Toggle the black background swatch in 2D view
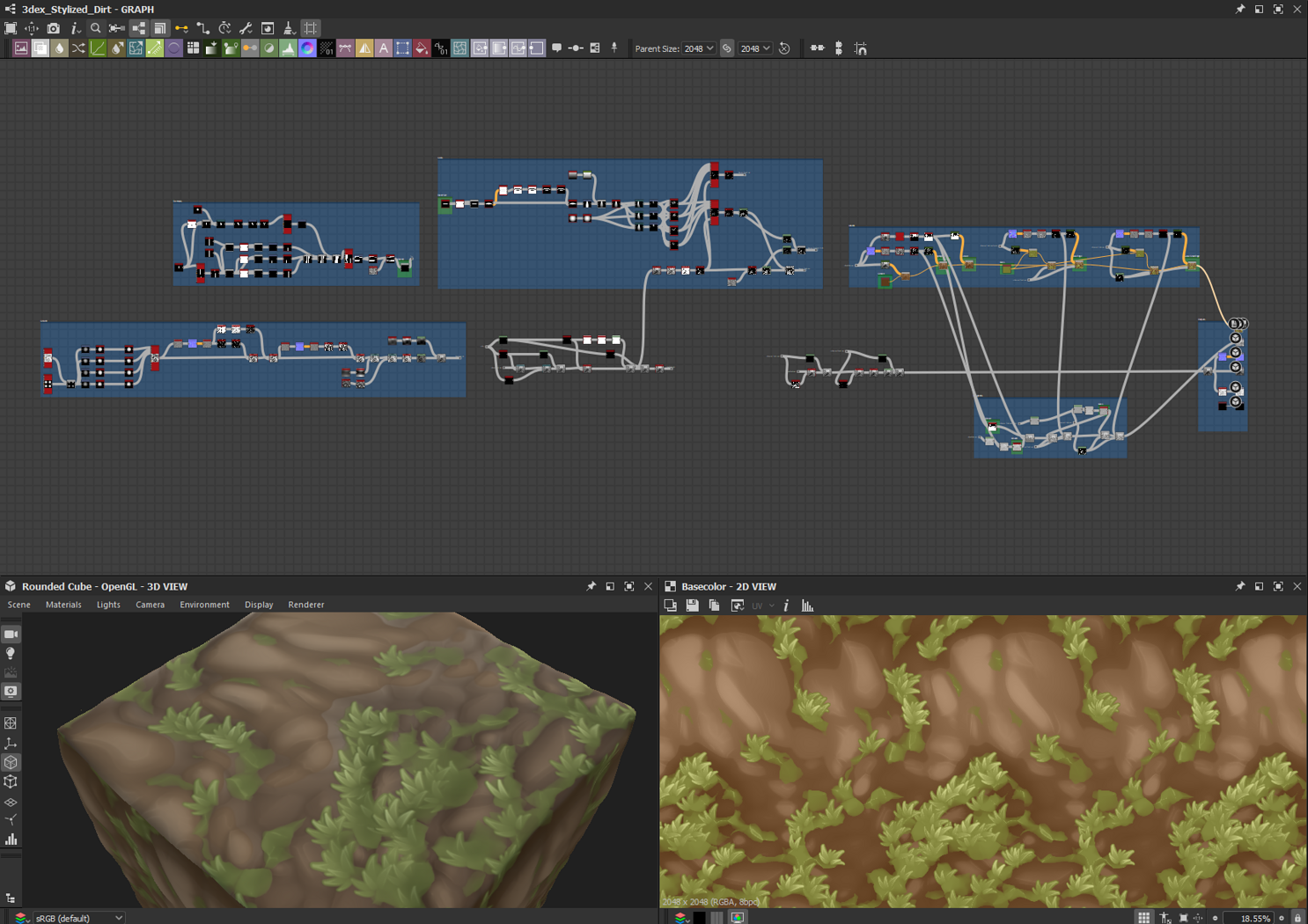 pyautogui.click(x=699, y=918)
